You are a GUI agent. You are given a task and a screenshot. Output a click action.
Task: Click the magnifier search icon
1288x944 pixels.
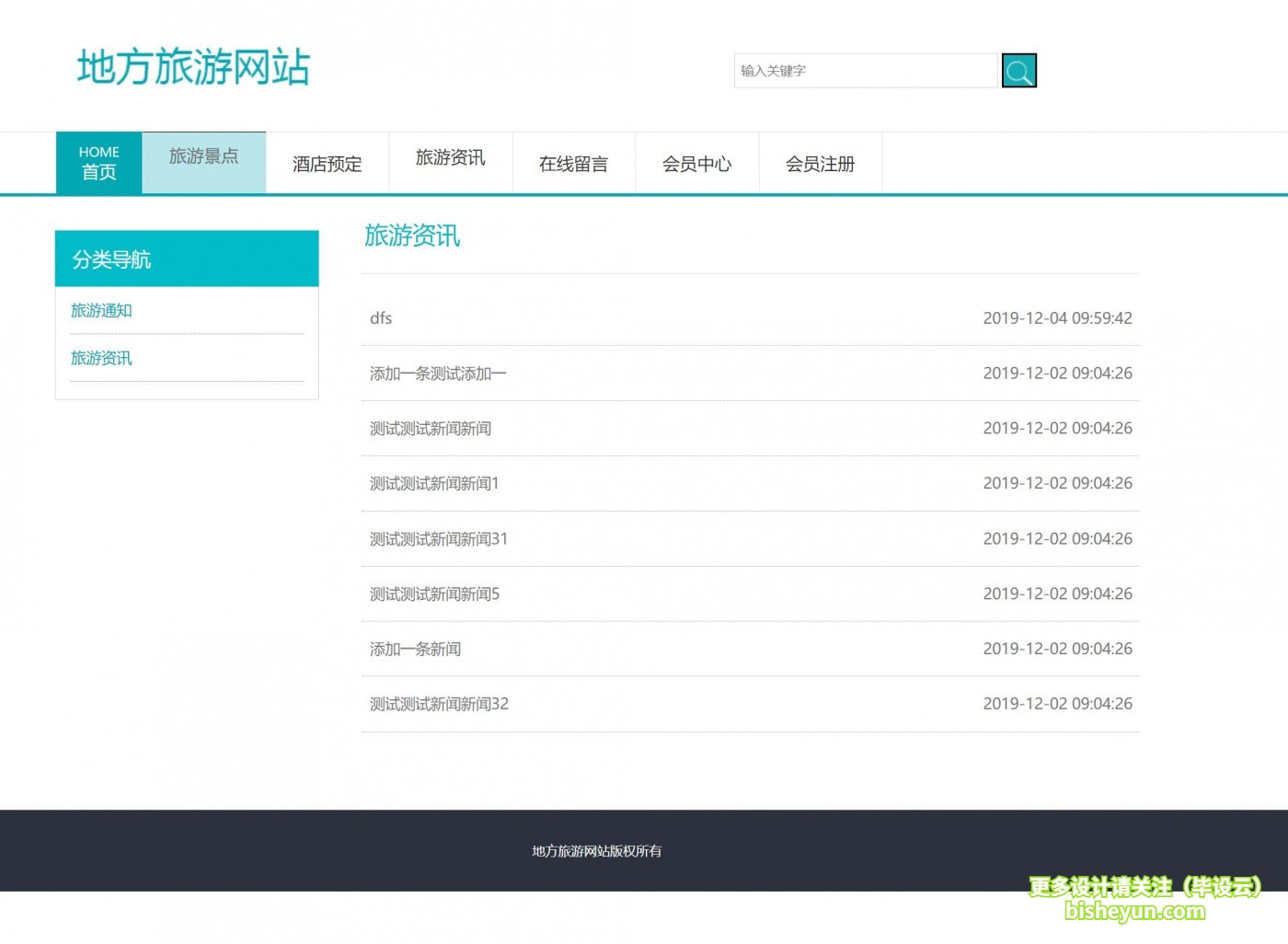(1018, 70)
